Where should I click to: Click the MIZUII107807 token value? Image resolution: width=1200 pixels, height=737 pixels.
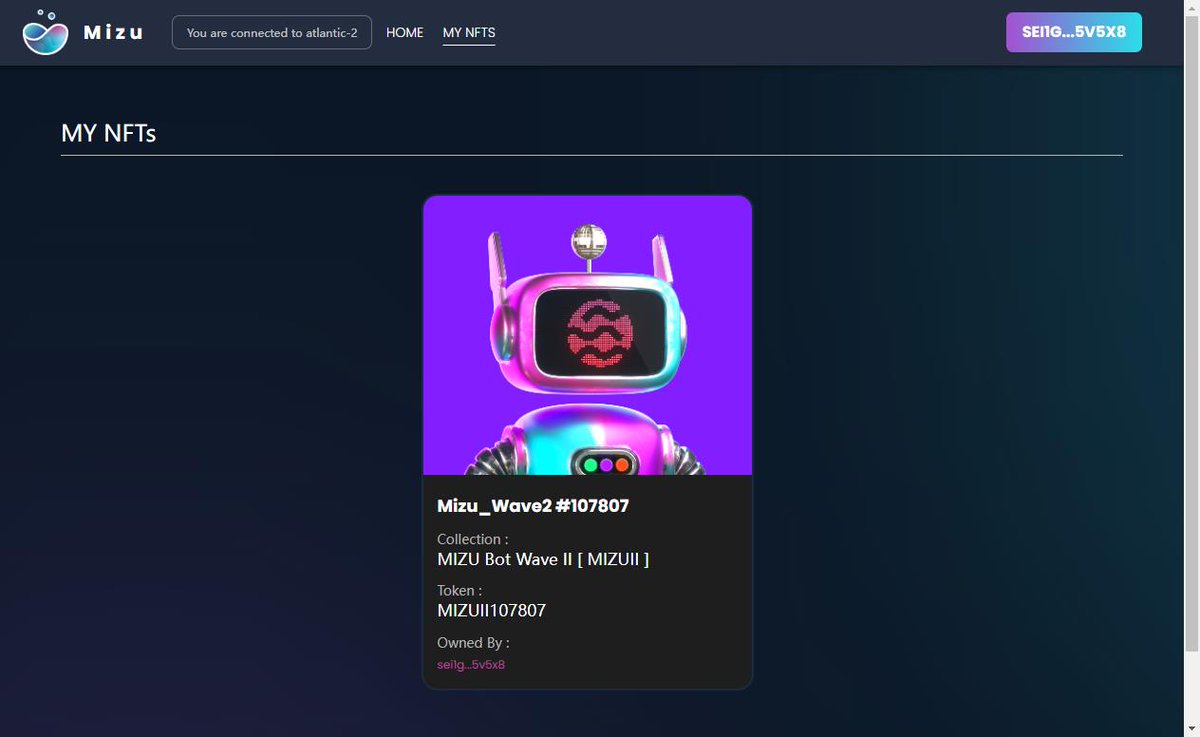pyautogui.click(x=491, y=610)
